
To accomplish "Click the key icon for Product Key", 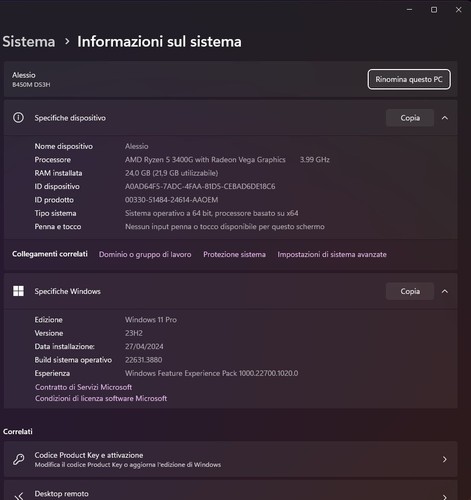I will coord(18,459).
